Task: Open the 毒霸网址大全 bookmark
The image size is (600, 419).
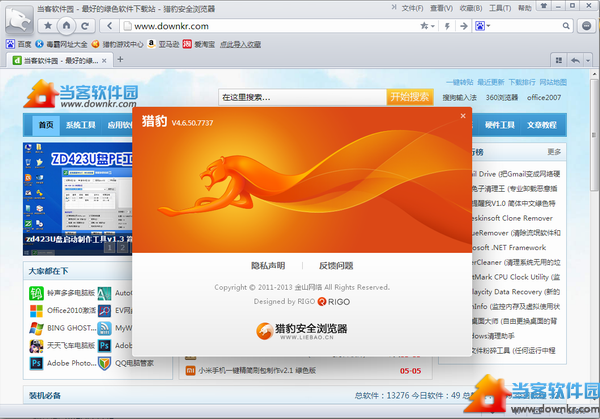Action: (x=61, y=44)
